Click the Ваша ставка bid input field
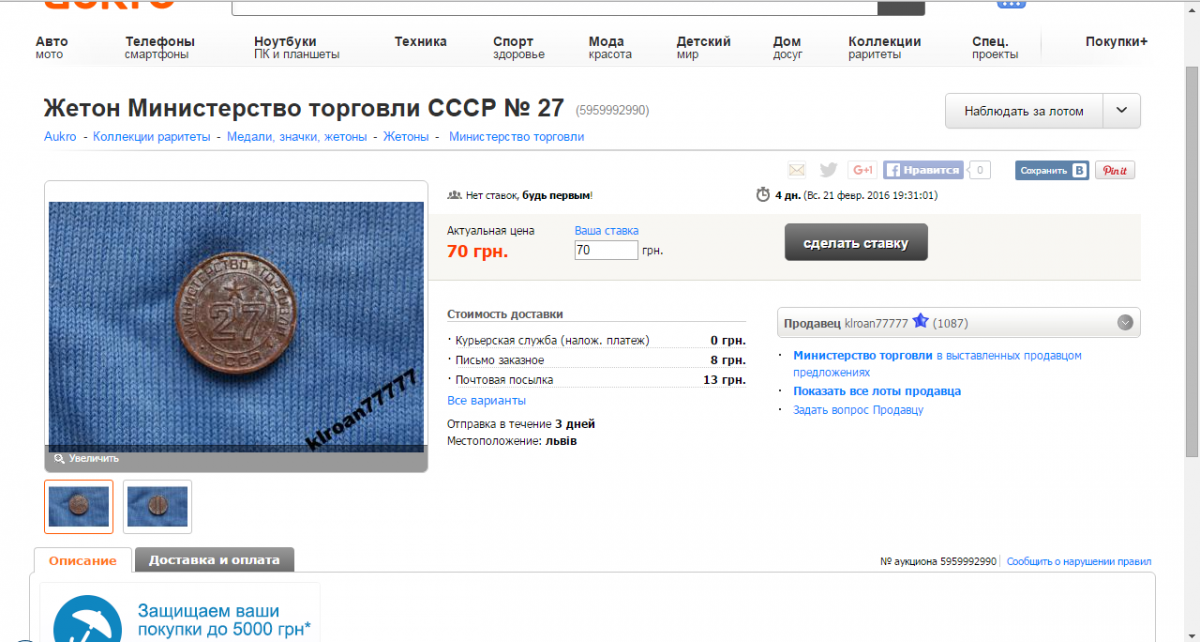Image resolution: width=1200 pixels, height=642 pixels. tap(606, 250)
